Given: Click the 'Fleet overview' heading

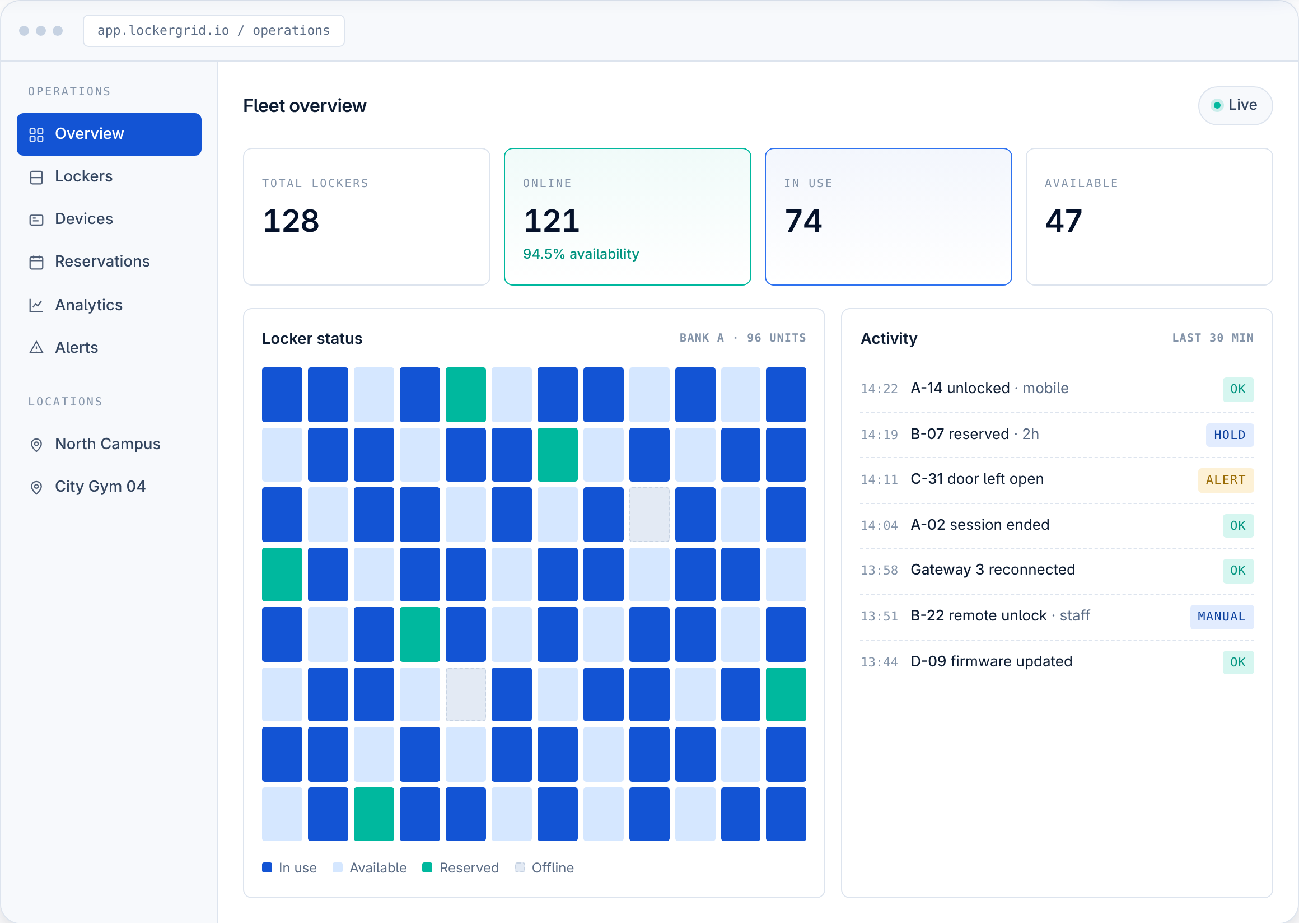Looking at the screenshot, I should click(304, 106).
